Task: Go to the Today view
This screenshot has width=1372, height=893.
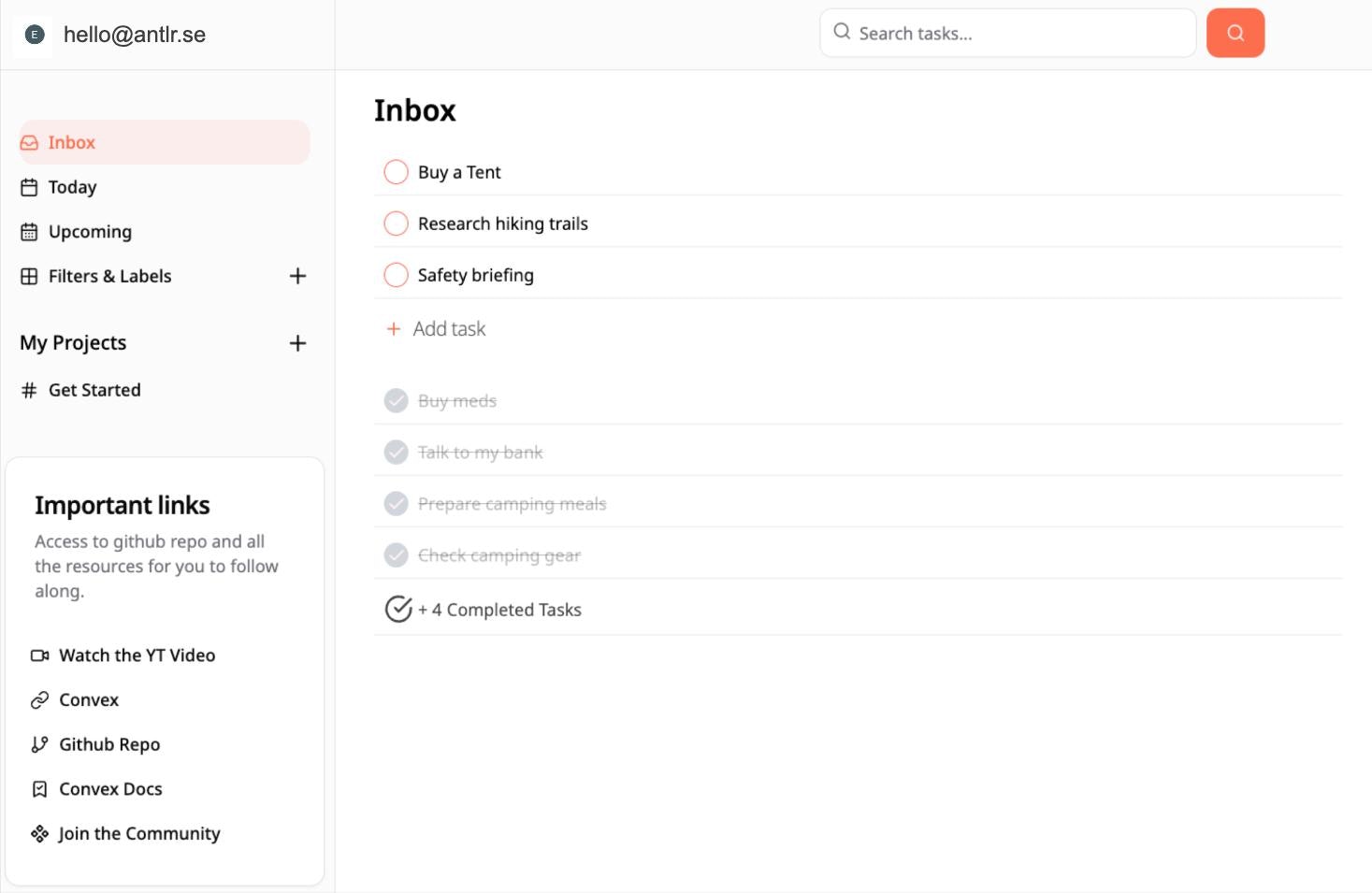Action: pos(72,187)
